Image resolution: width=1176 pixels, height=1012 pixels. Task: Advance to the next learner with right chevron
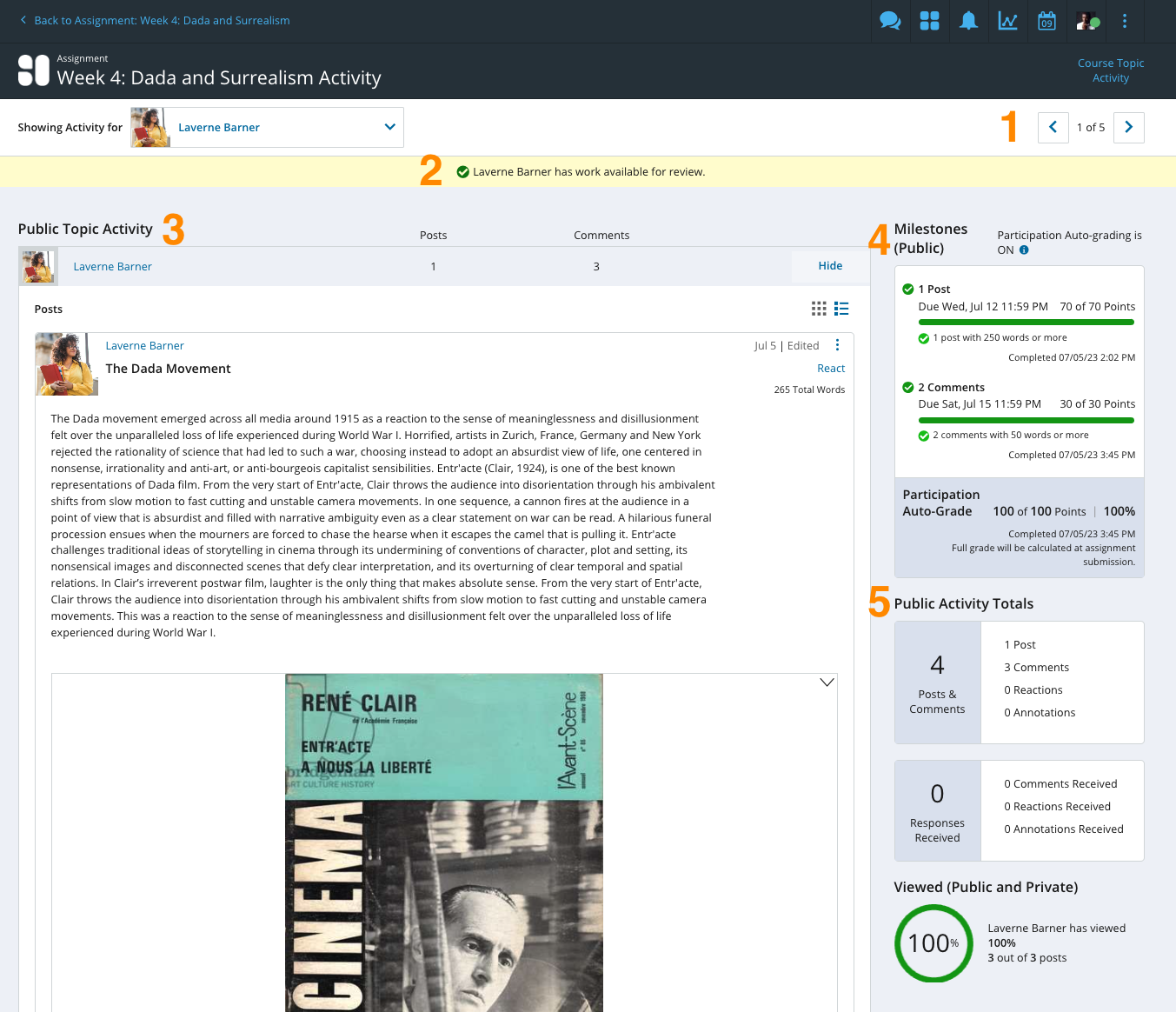coord(1128,127)
